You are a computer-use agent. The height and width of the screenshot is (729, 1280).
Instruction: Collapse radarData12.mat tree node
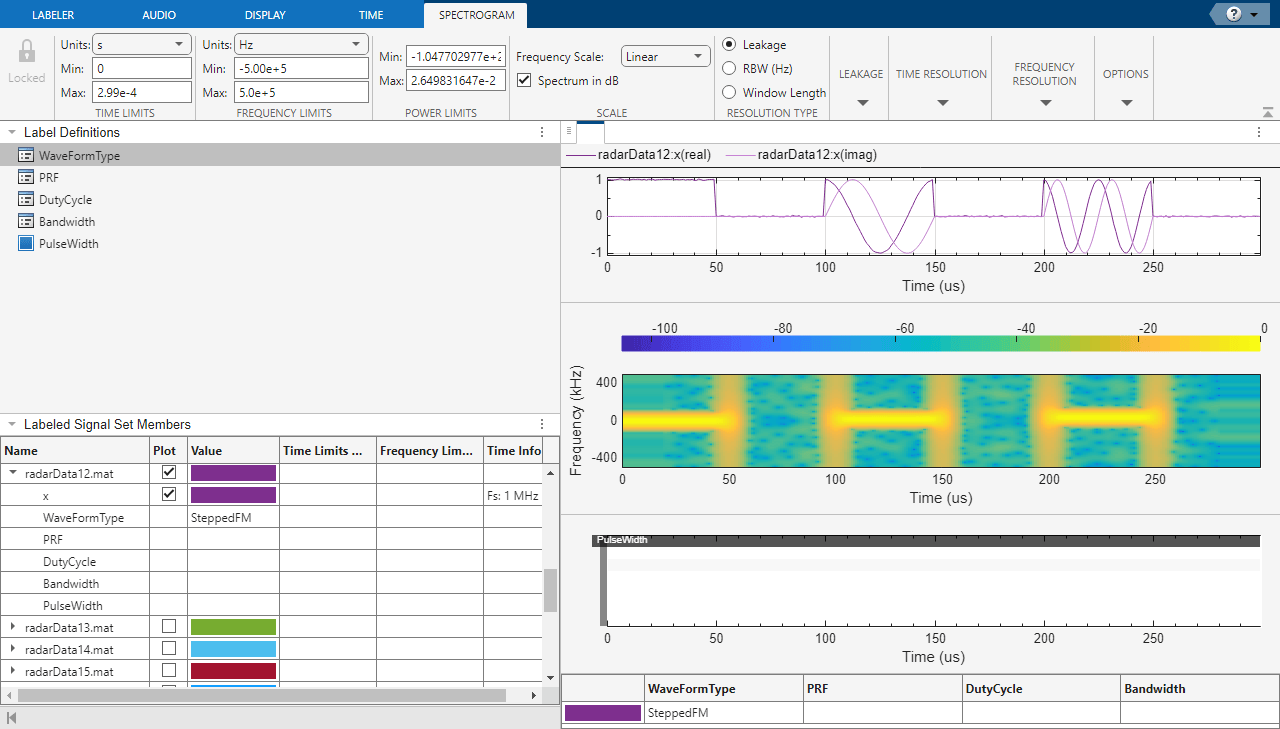click(x=13, y=472)
